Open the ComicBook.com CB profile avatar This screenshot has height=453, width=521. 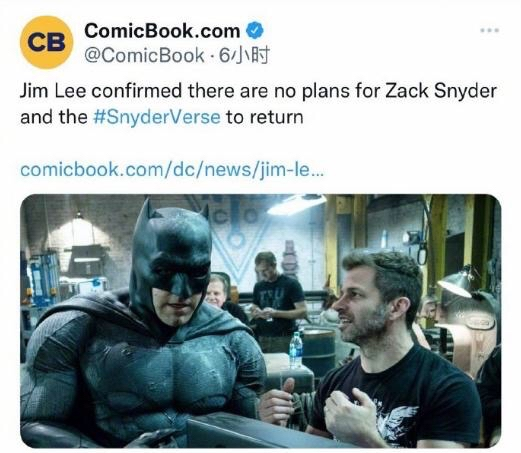pos(46,42)
